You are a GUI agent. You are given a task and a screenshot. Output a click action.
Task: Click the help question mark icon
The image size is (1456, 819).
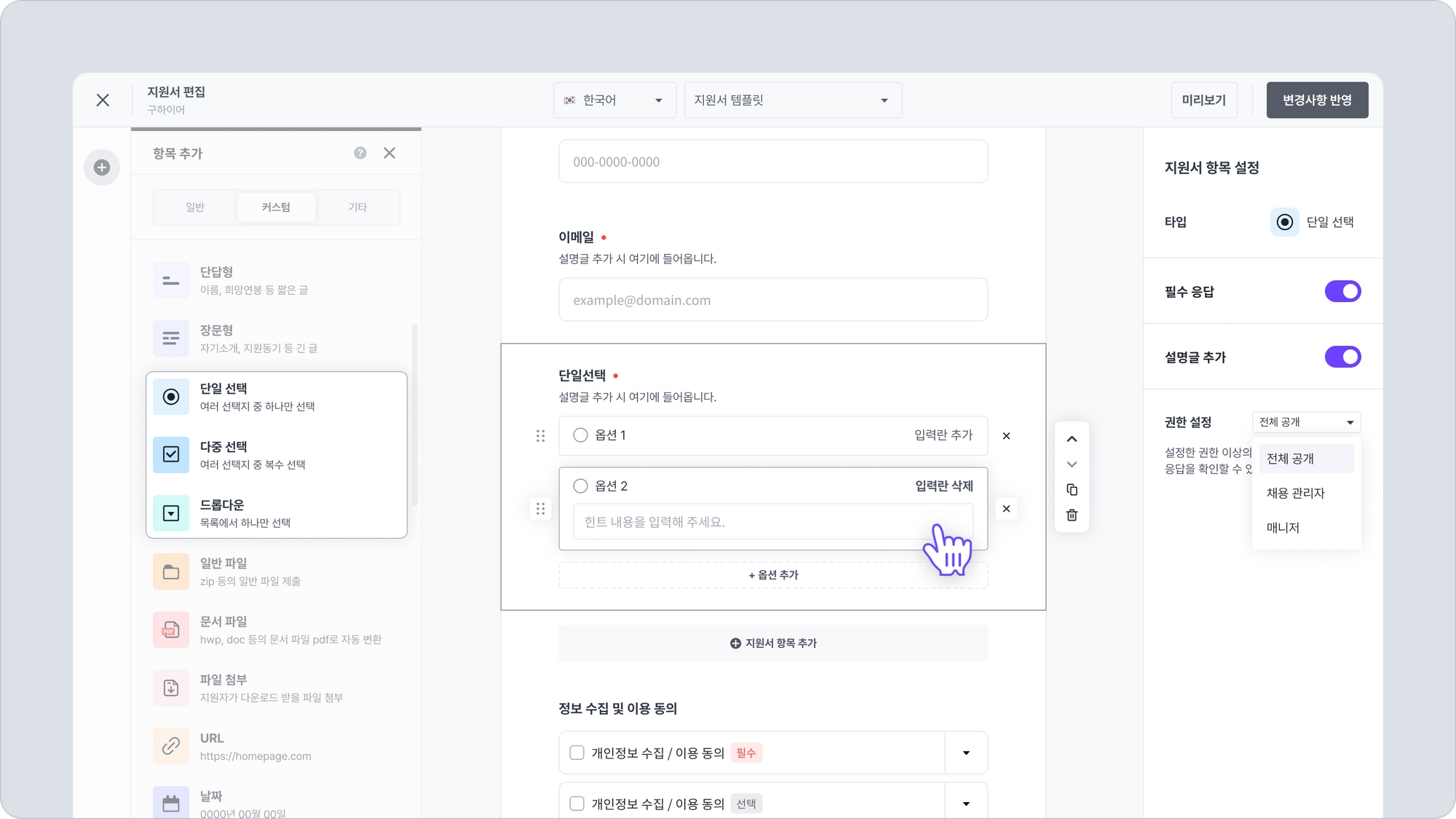(x=360, y=153)
